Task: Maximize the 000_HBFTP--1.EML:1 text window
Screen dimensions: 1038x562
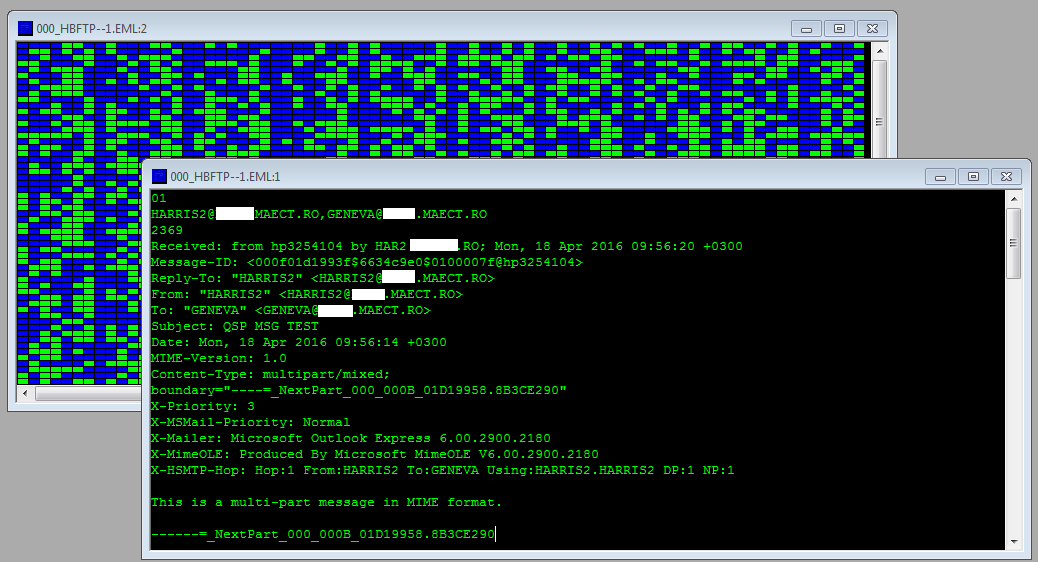Action: pos(972,176)
